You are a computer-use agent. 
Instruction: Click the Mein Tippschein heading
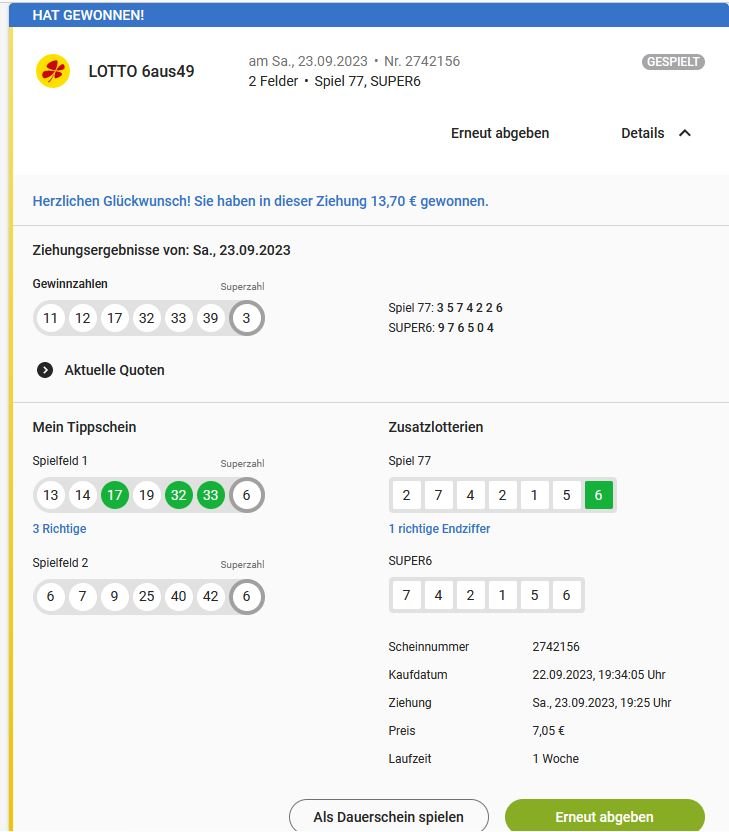(84, 427)
